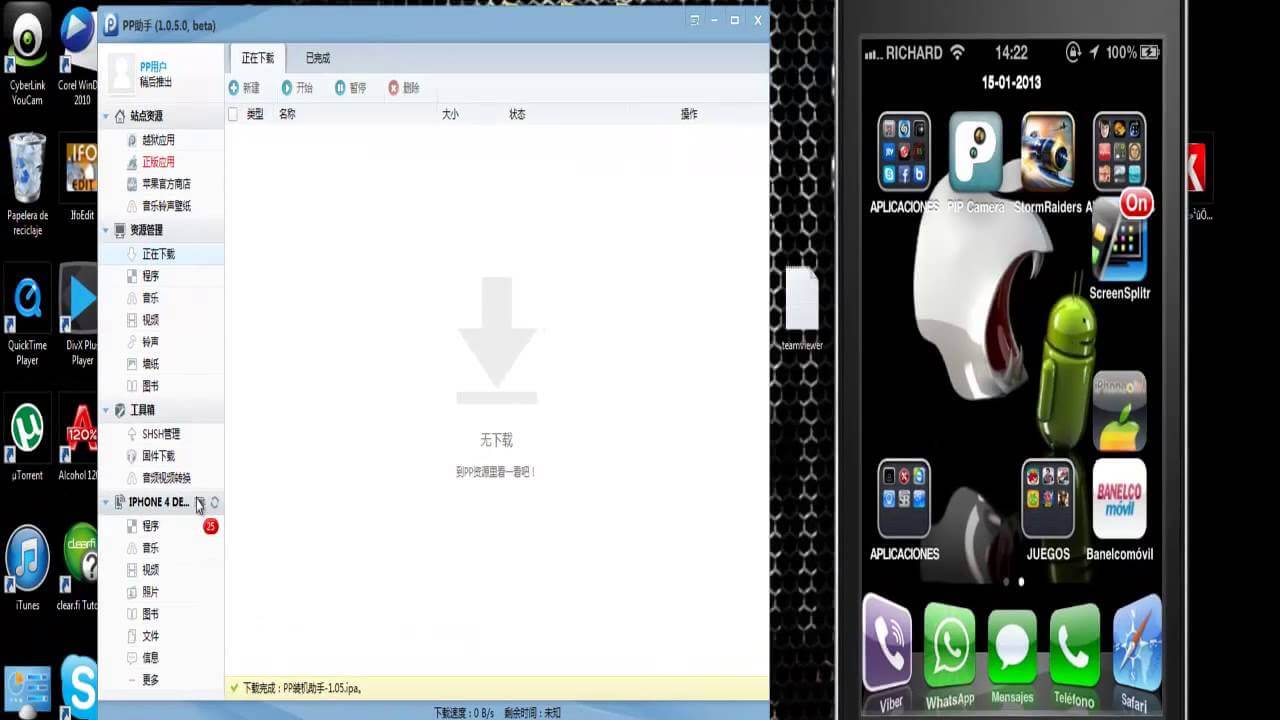The height and width of the screenshot is (720, 1280).
Task: Click the user avatar picture
Action: pyautogui.click(x=120, y=72)
